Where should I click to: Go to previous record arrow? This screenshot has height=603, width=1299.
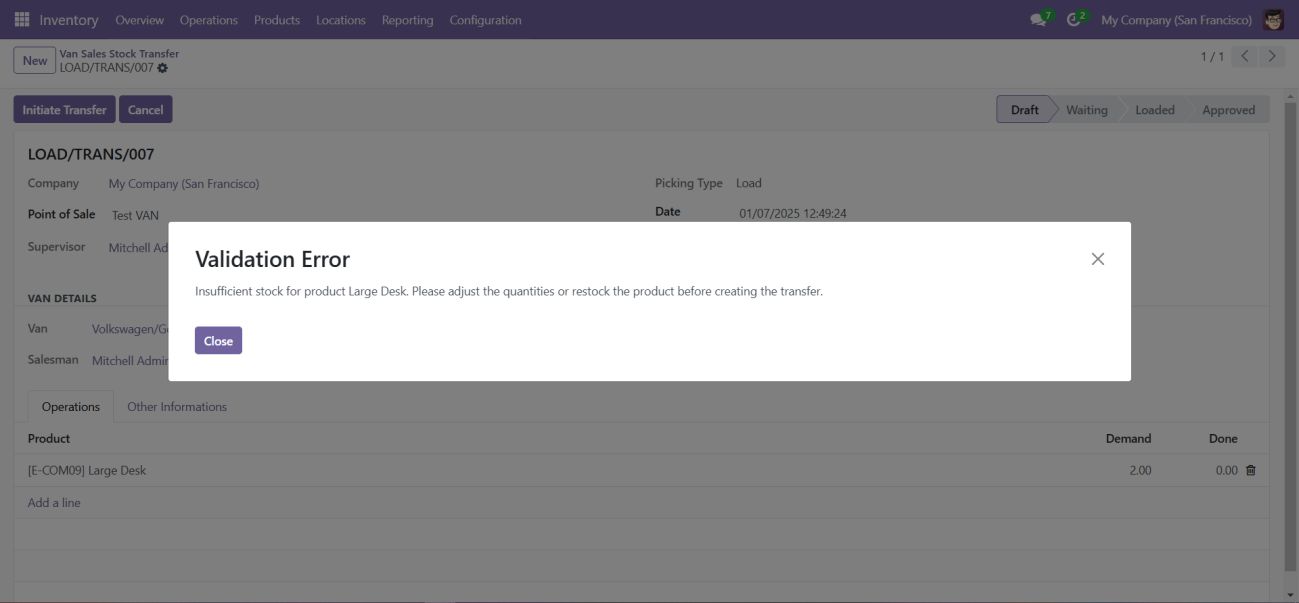coord(1244,57)
